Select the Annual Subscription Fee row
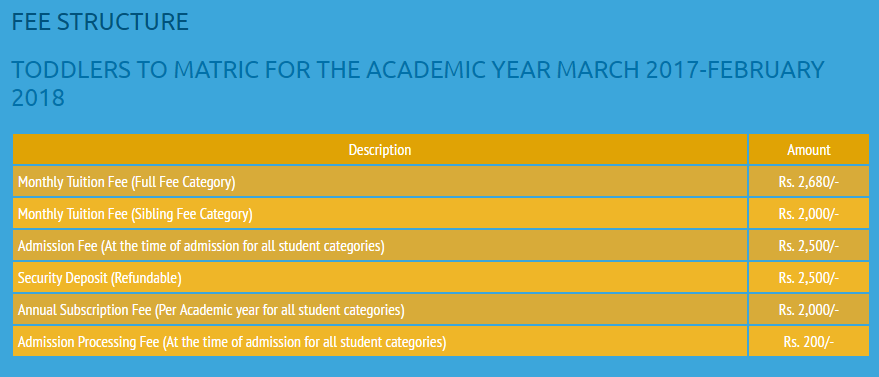Image resolution: width=879 pixels, height=377 pixels. point(441,309)
